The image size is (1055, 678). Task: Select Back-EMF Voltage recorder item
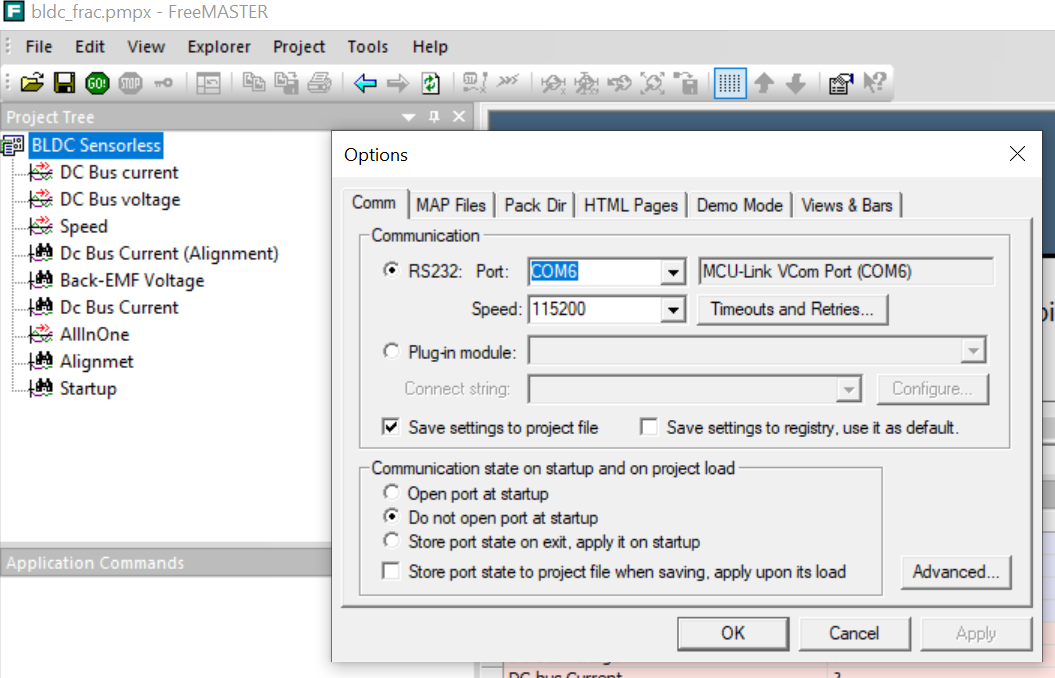tap(132, 280)
